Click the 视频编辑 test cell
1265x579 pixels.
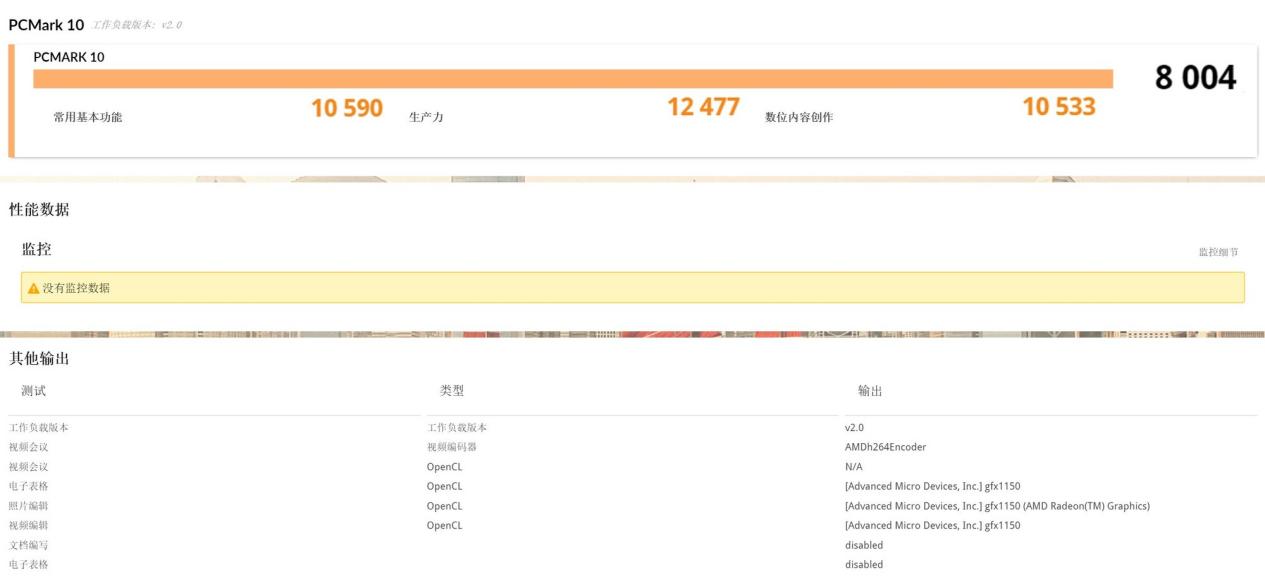(29, 525)
